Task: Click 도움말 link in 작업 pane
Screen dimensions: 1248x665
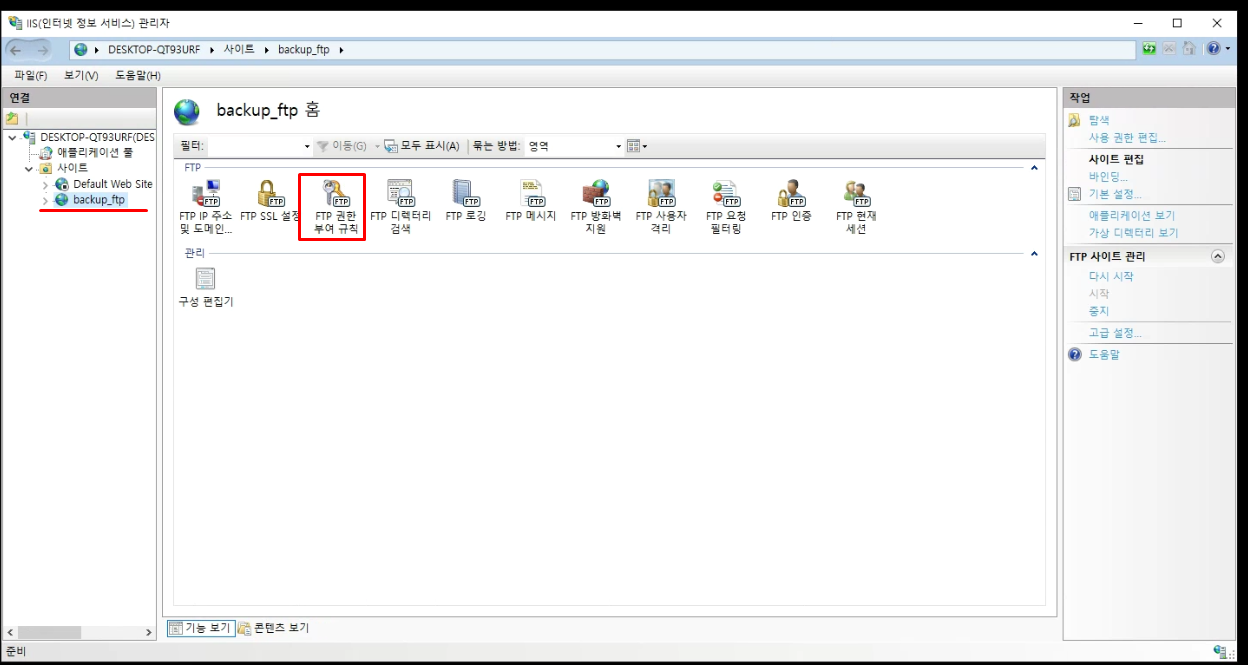Action: point(1104,354)
